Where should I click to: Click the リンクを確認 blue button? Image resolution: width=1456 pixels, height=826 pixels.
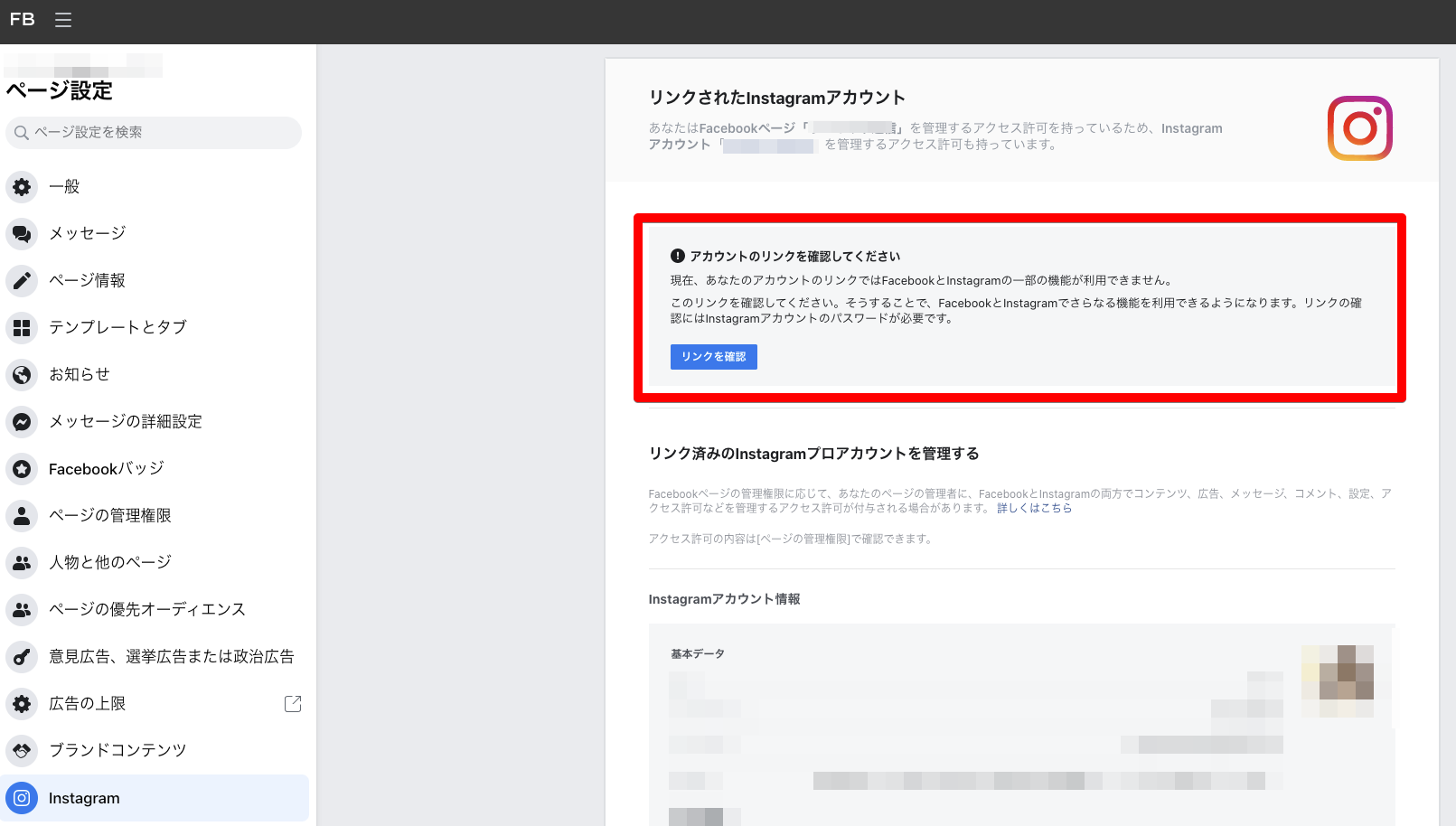tap(713, 357)
